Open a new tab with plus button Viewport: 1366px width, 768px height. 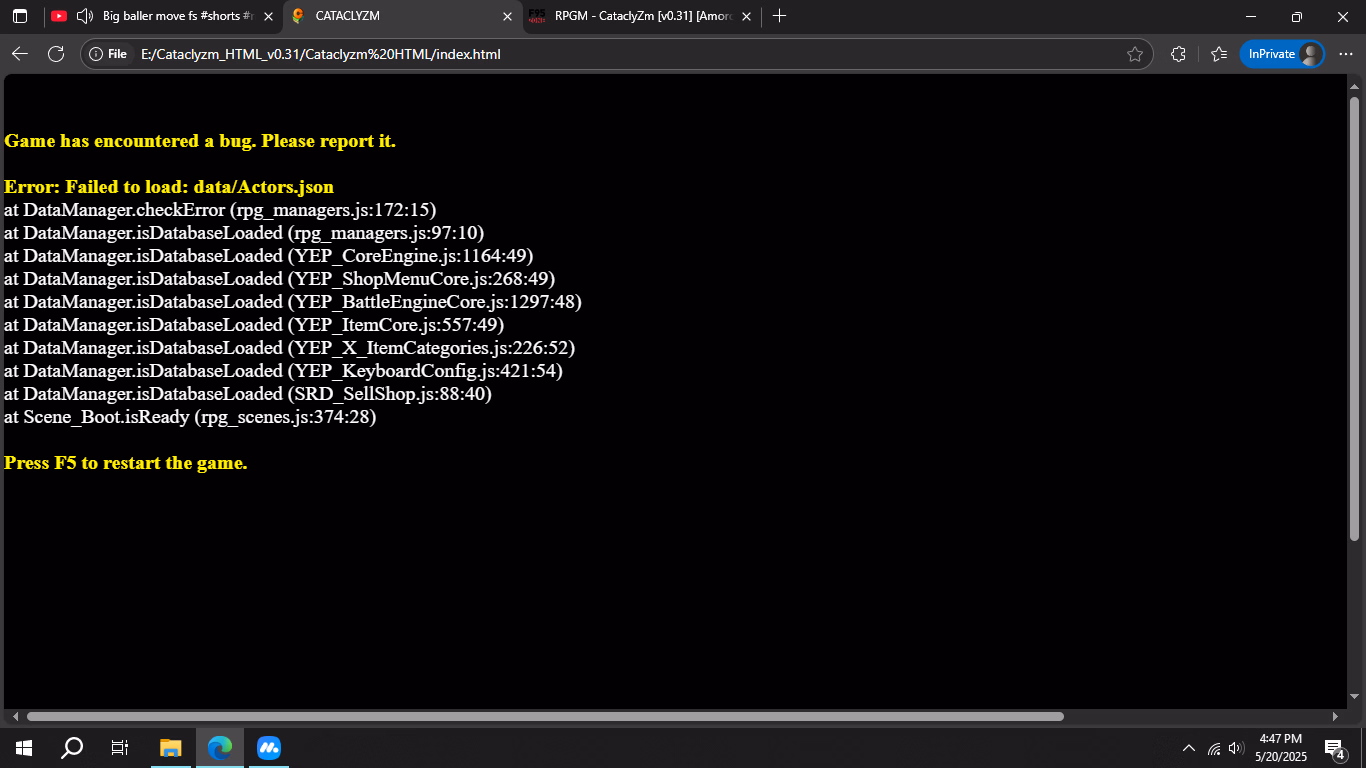pyautogui.click(x=780, y=16)
